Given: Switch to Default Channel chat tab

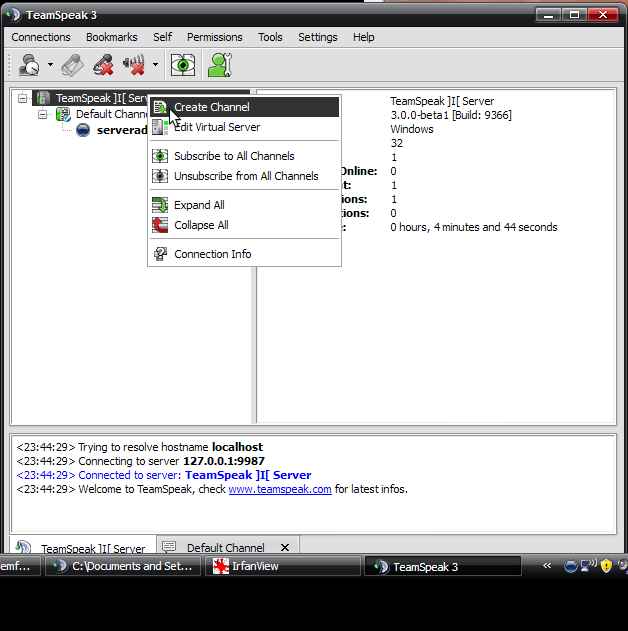Looking at the screenshot, I should [227, 547].
